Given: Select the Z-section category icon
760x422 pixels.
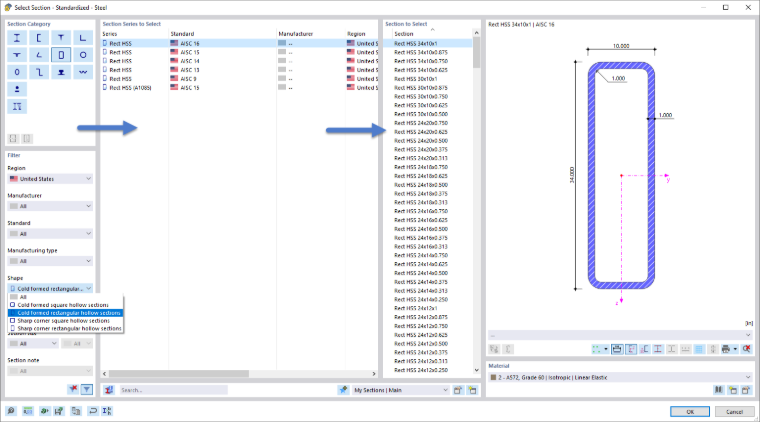Looking at the screenshot, I should 39,72.
